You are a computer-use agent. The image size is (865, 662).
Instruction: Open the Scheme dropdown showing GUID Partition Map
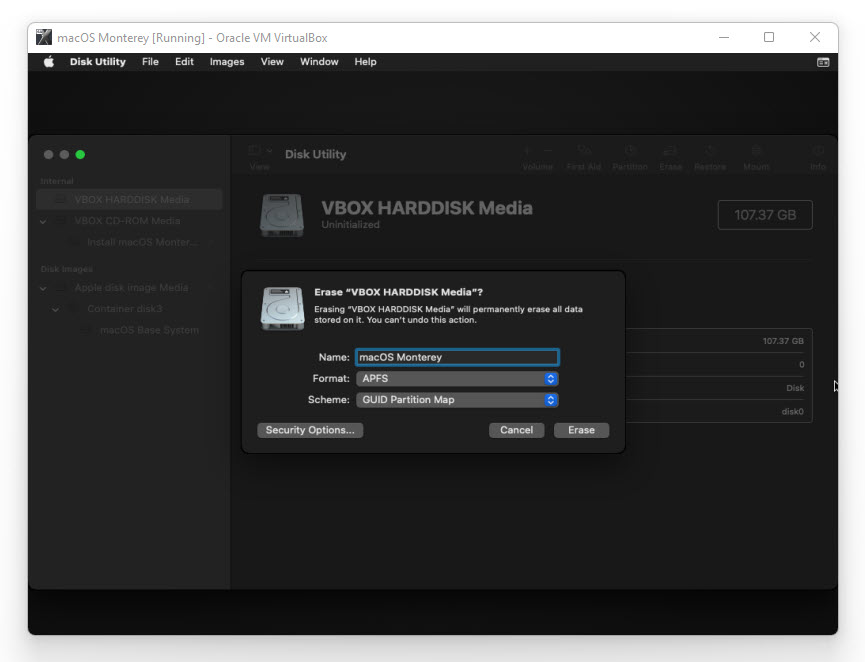[x=457, y=399]
